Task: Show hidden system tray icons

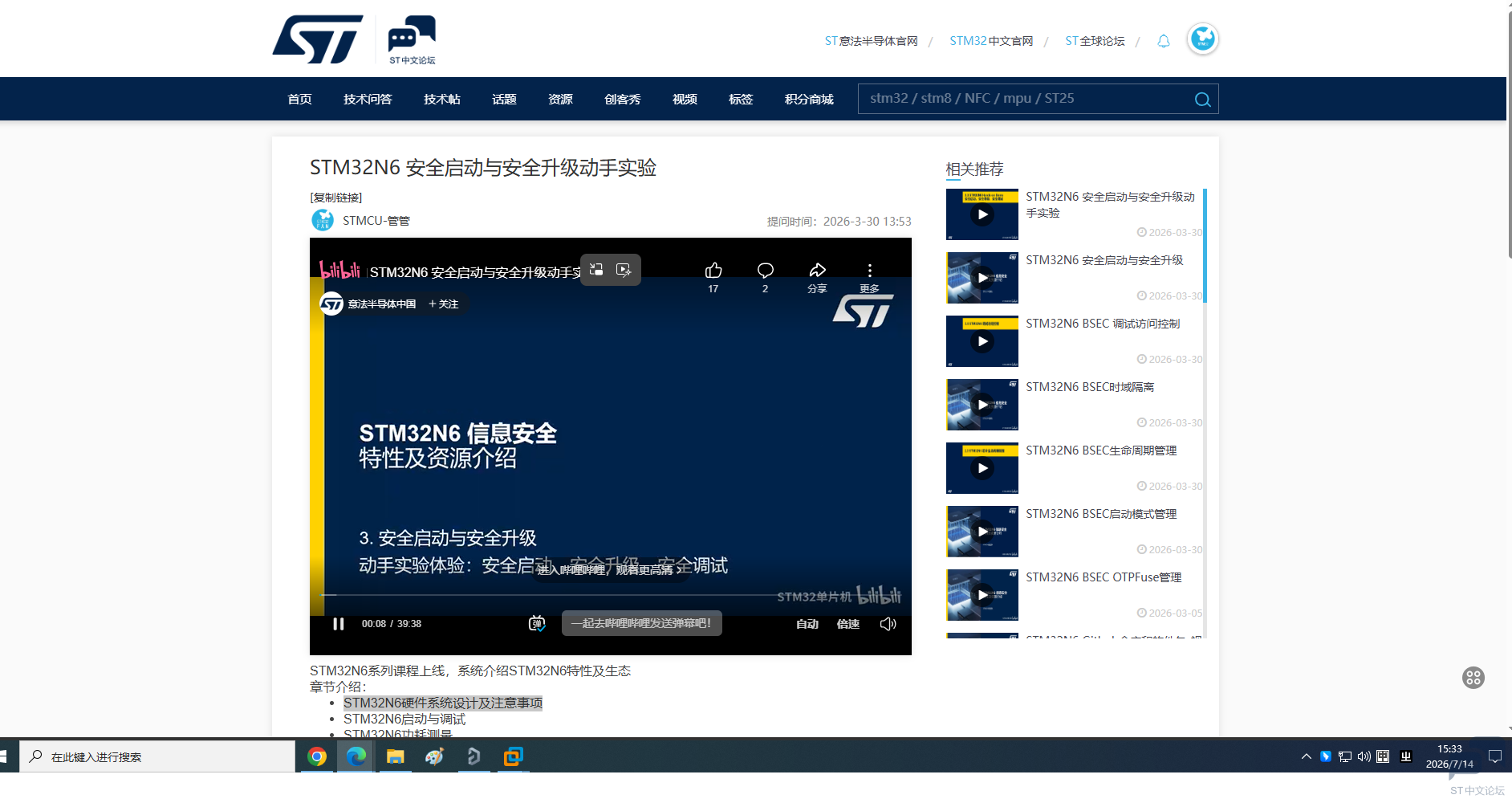Action: (1307, 756)
